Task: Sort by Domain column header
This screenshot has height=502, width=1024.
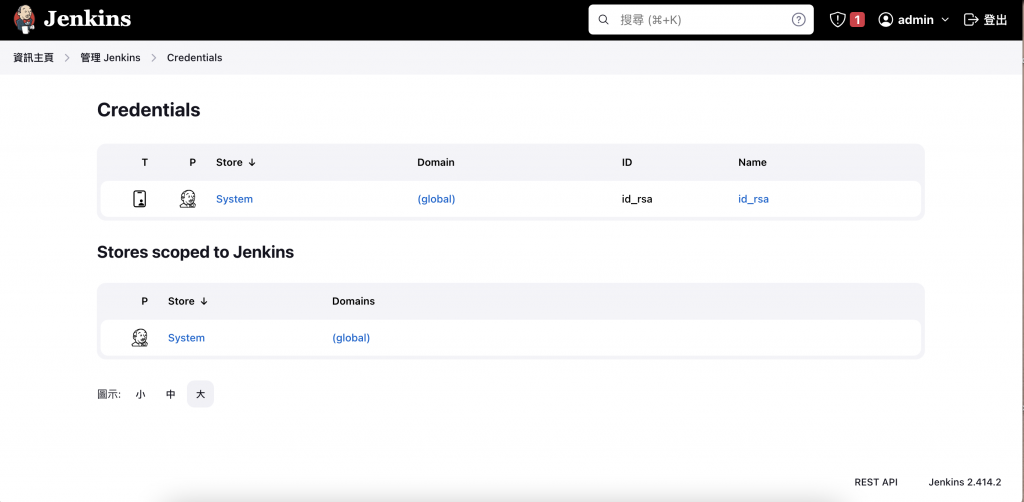Action: pos(436,162)
